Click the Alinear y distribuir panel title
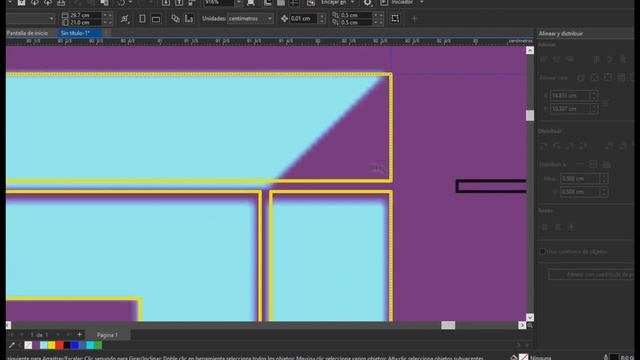Image resolution: width=640 pixels, height=360 pixels. [560, 33]
